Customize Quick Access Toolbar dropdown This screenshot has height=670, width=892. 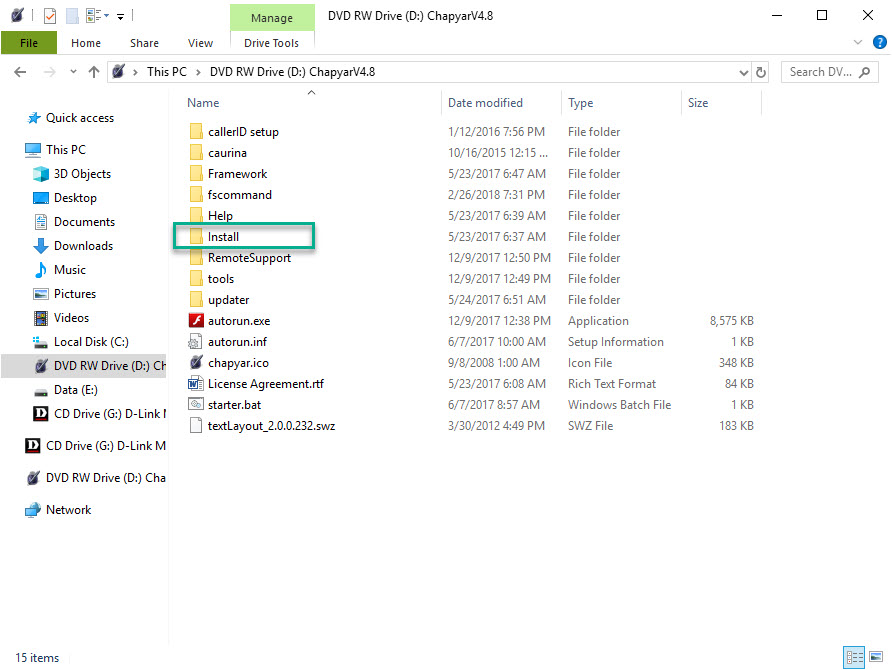[x=121, y=16]
